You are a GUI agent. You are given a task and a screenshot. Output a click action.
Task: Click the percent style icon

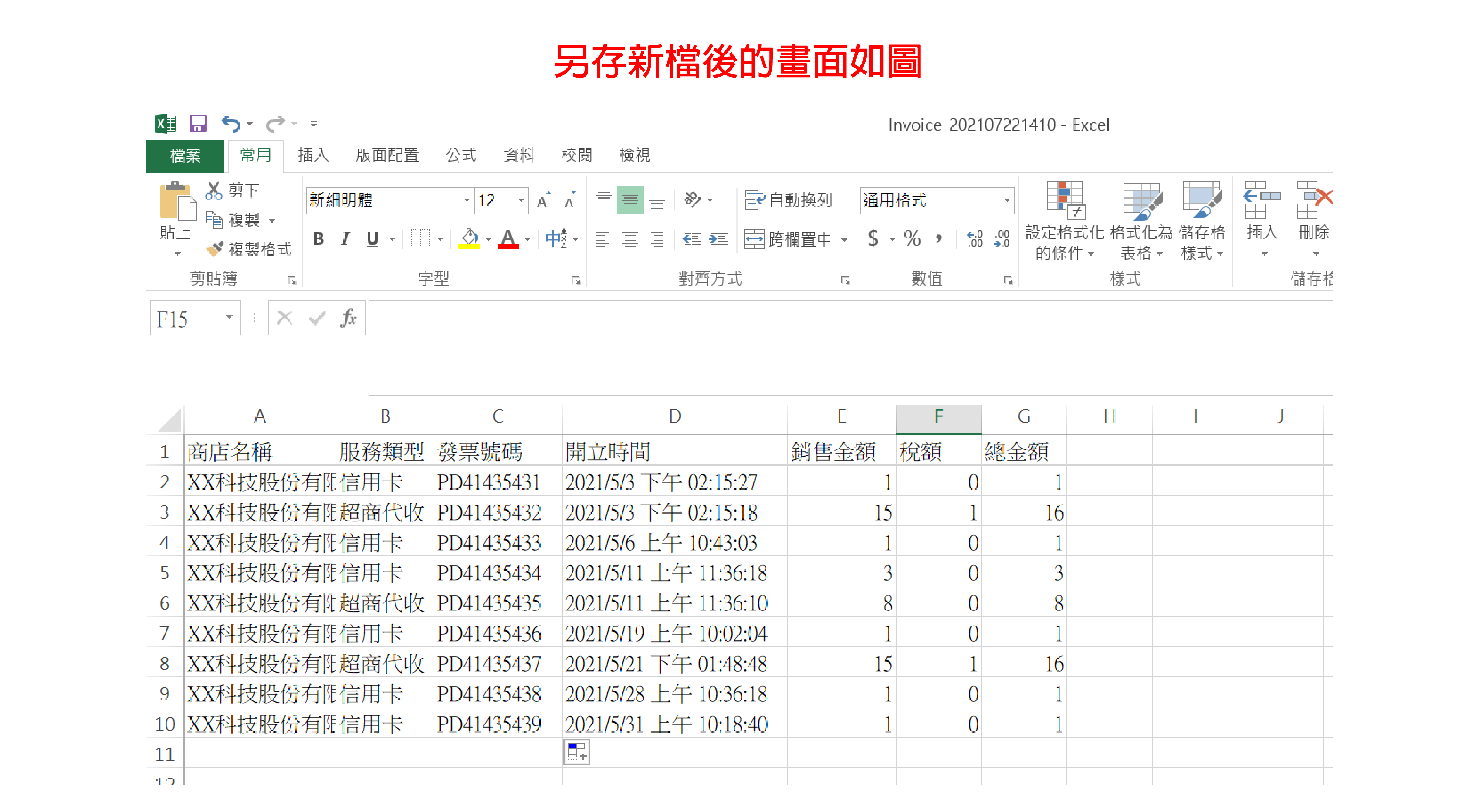[x=912, y=238]
